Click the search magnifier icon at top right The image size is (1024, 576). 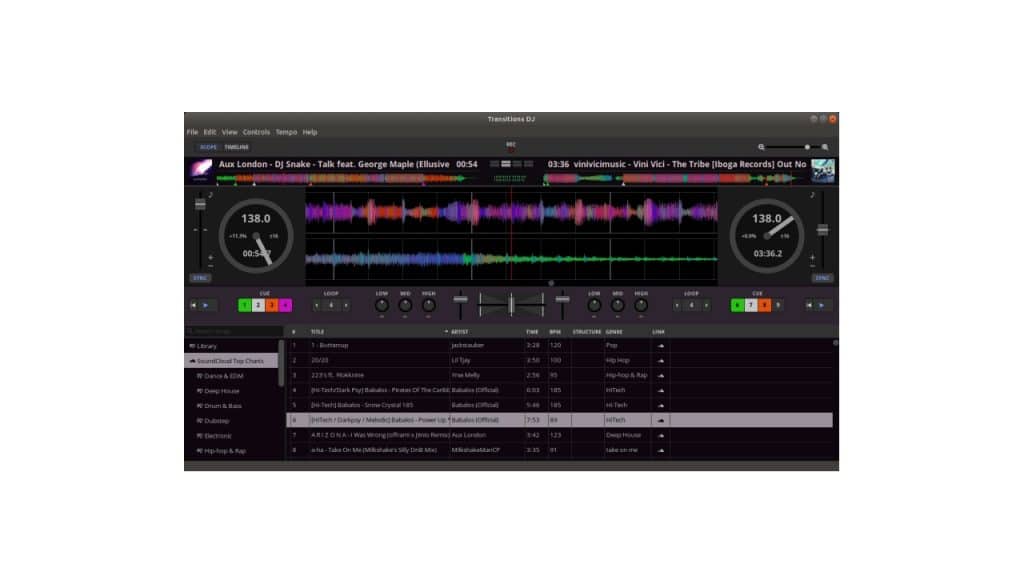point(826,147)
